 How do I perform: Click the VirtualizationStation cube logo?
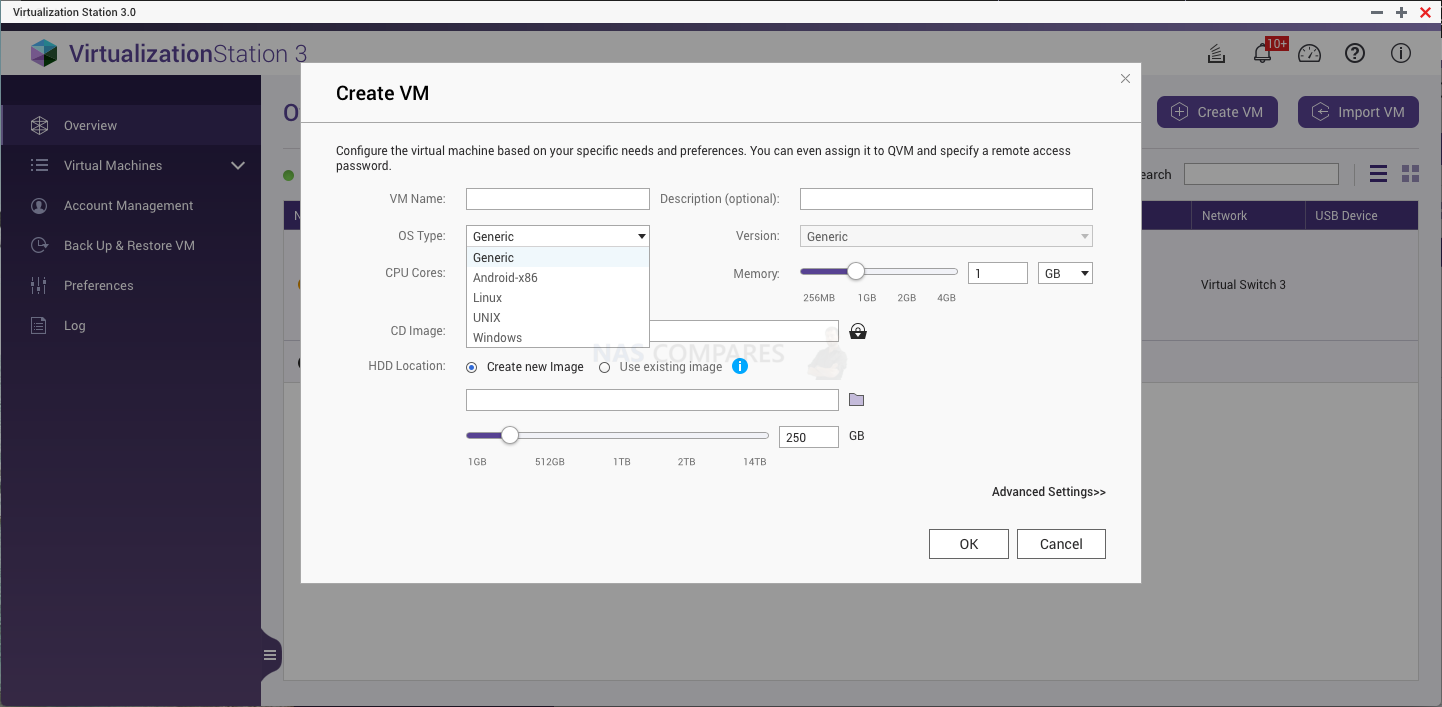(44, 53)
